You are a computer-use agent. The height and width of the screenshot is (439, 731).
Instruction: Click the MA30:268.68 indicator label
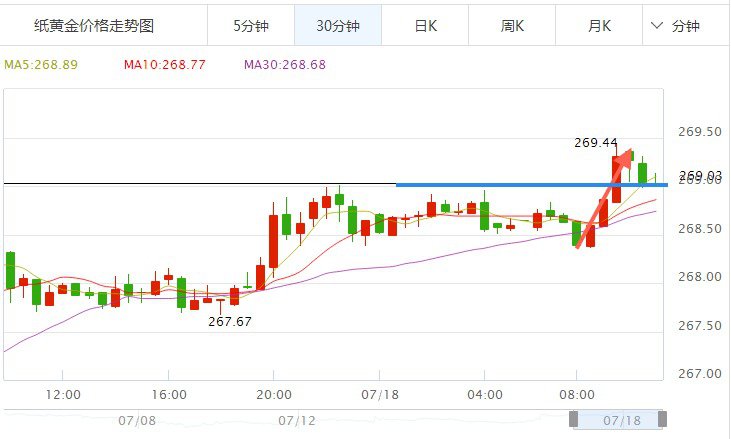click(x=285, y=64)
